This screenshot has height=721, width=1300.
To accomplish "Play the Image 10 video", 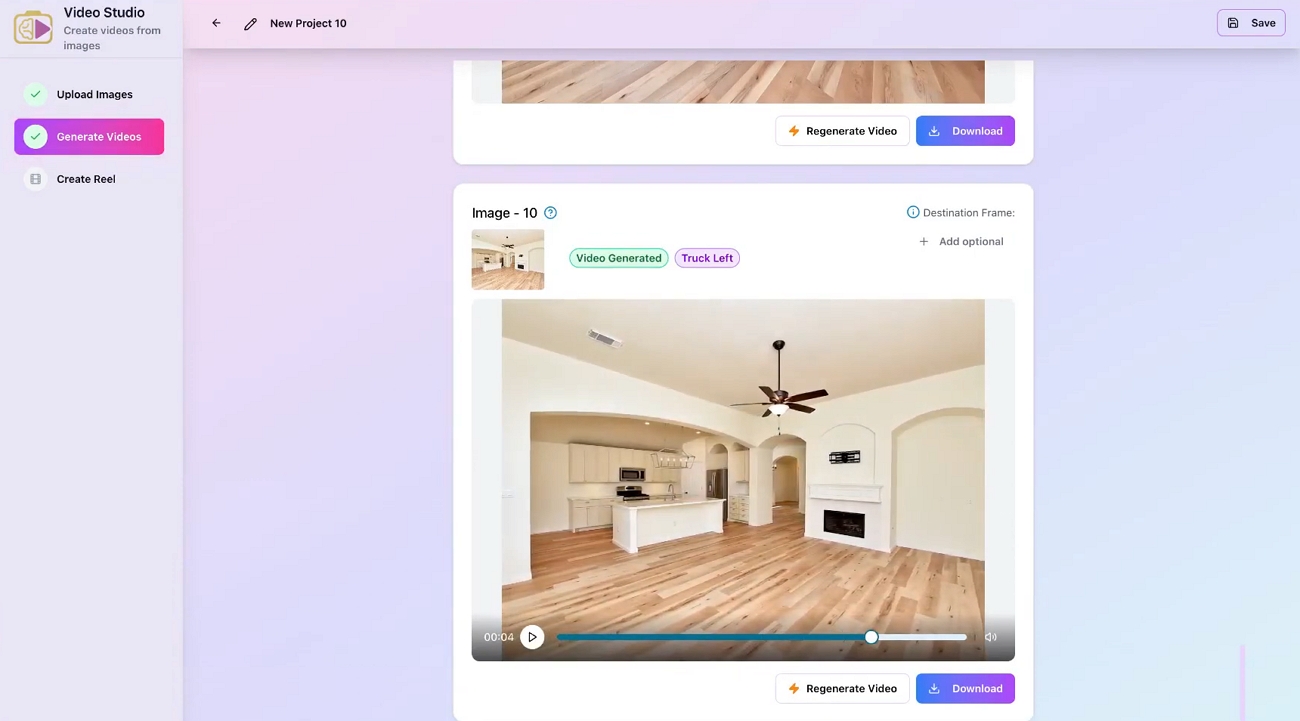I will point(532,637).
